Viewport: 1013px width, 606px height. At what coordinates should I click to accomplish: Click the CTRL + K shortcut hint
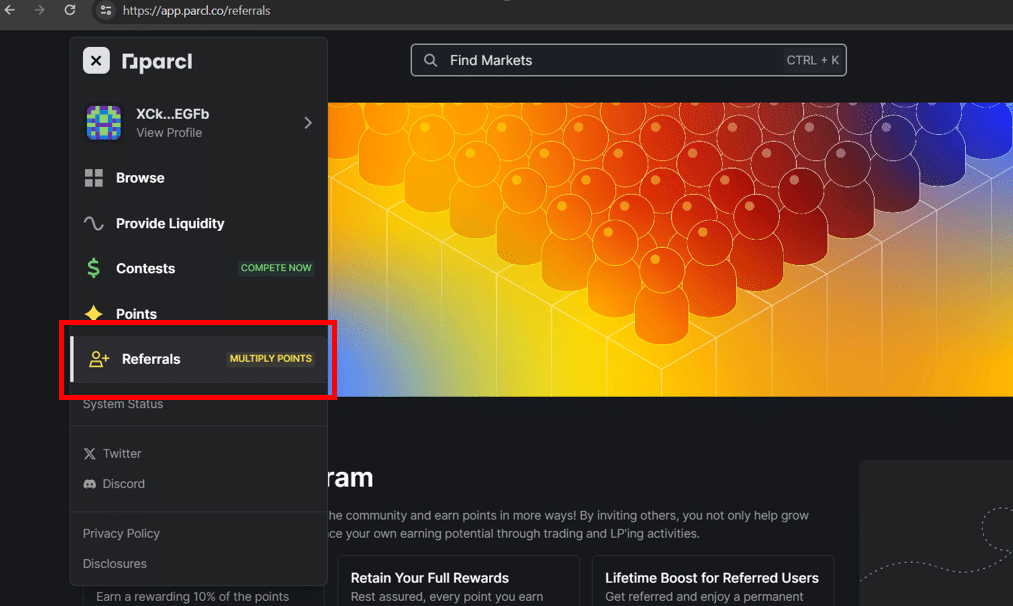[x=813, y=60]
